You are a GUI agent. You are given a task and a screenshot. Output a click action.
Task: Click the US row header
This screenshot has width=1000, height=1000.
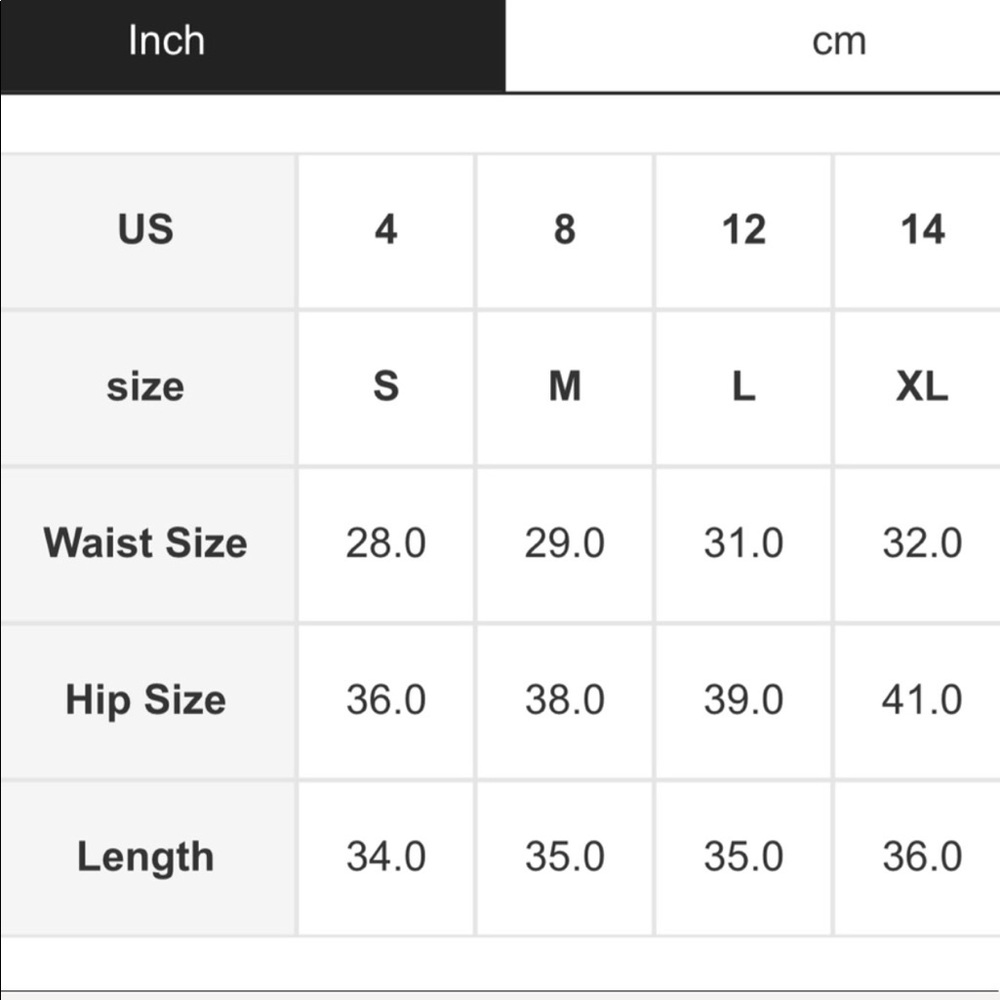146,230
